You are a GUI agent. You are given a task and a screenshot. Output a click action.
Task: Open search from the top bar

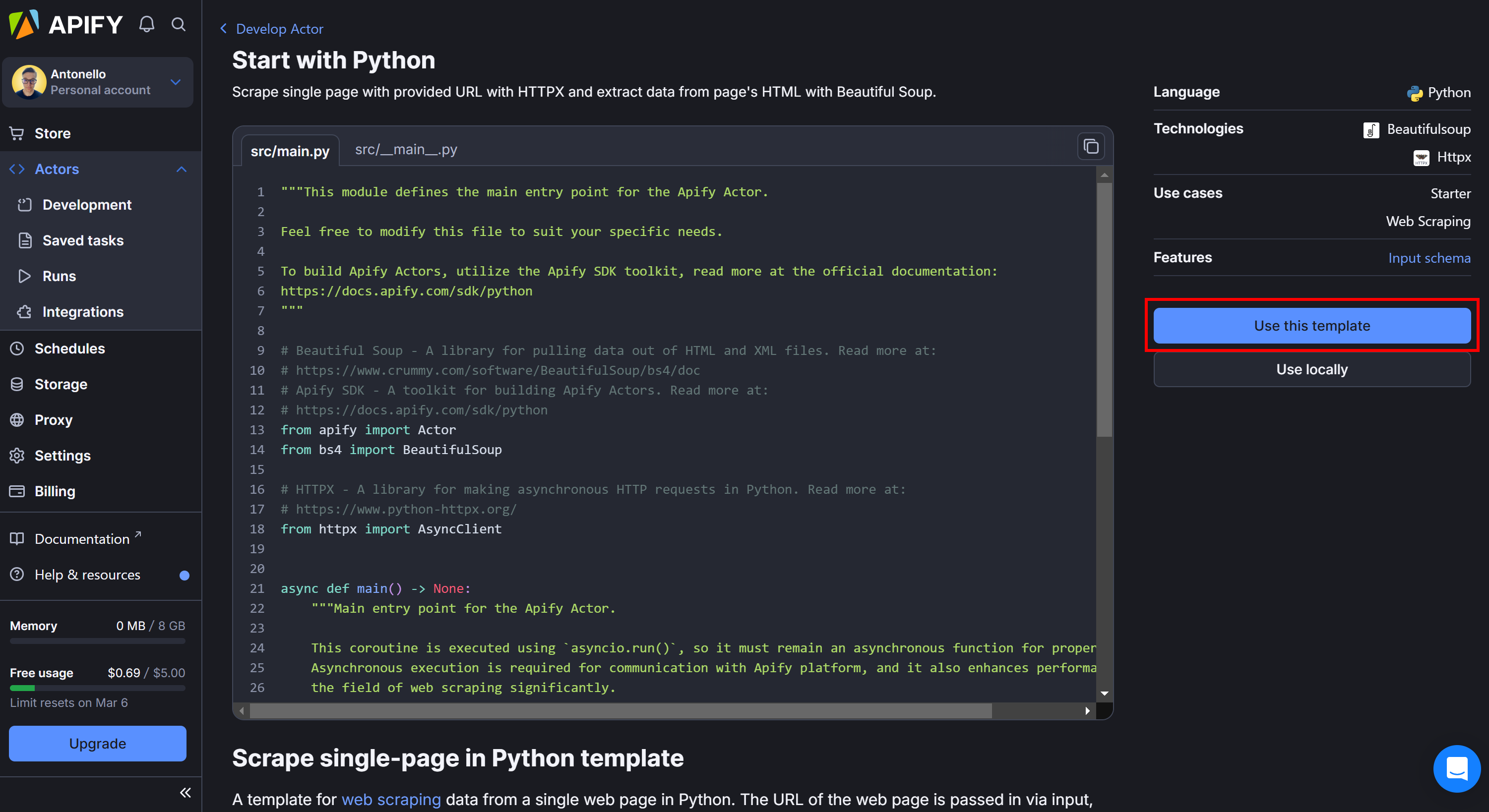point(178,24)
